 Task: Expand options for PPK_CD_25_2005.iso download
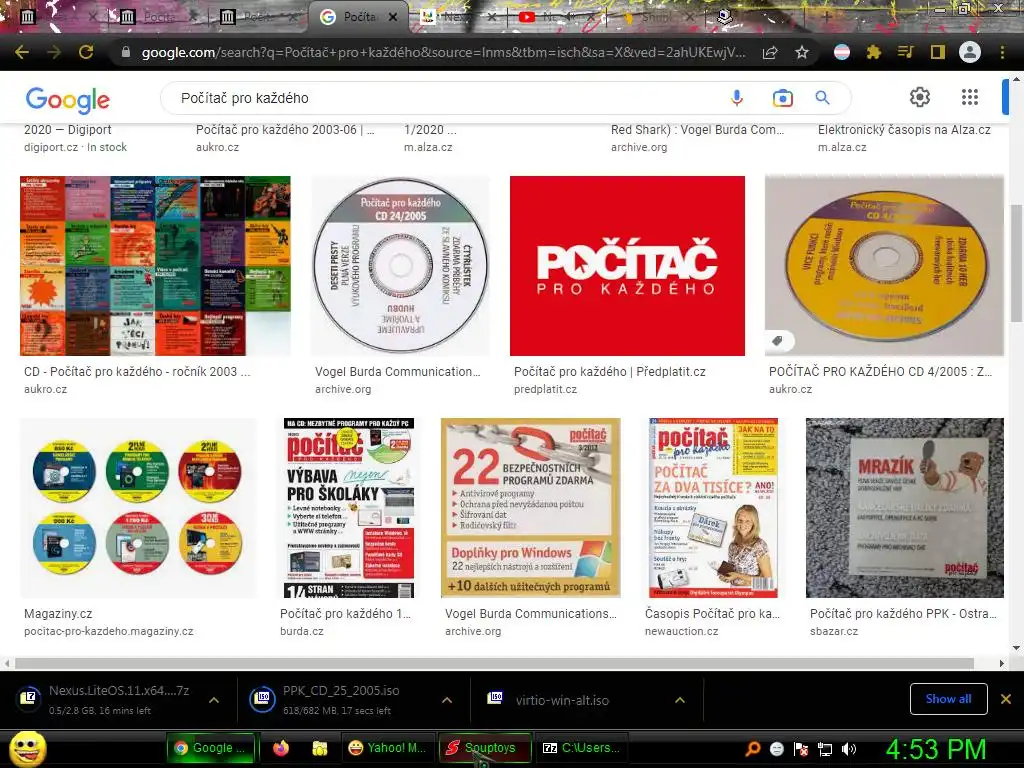[x=447, y=700]
